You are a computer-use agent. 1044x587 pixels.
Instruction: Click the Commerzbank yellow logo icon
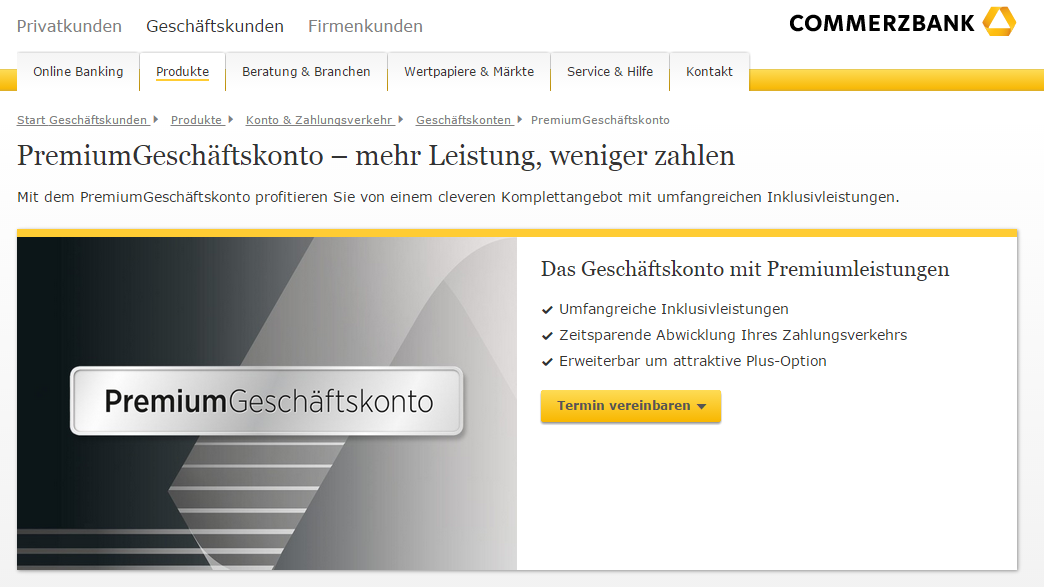tap(999, 21)
